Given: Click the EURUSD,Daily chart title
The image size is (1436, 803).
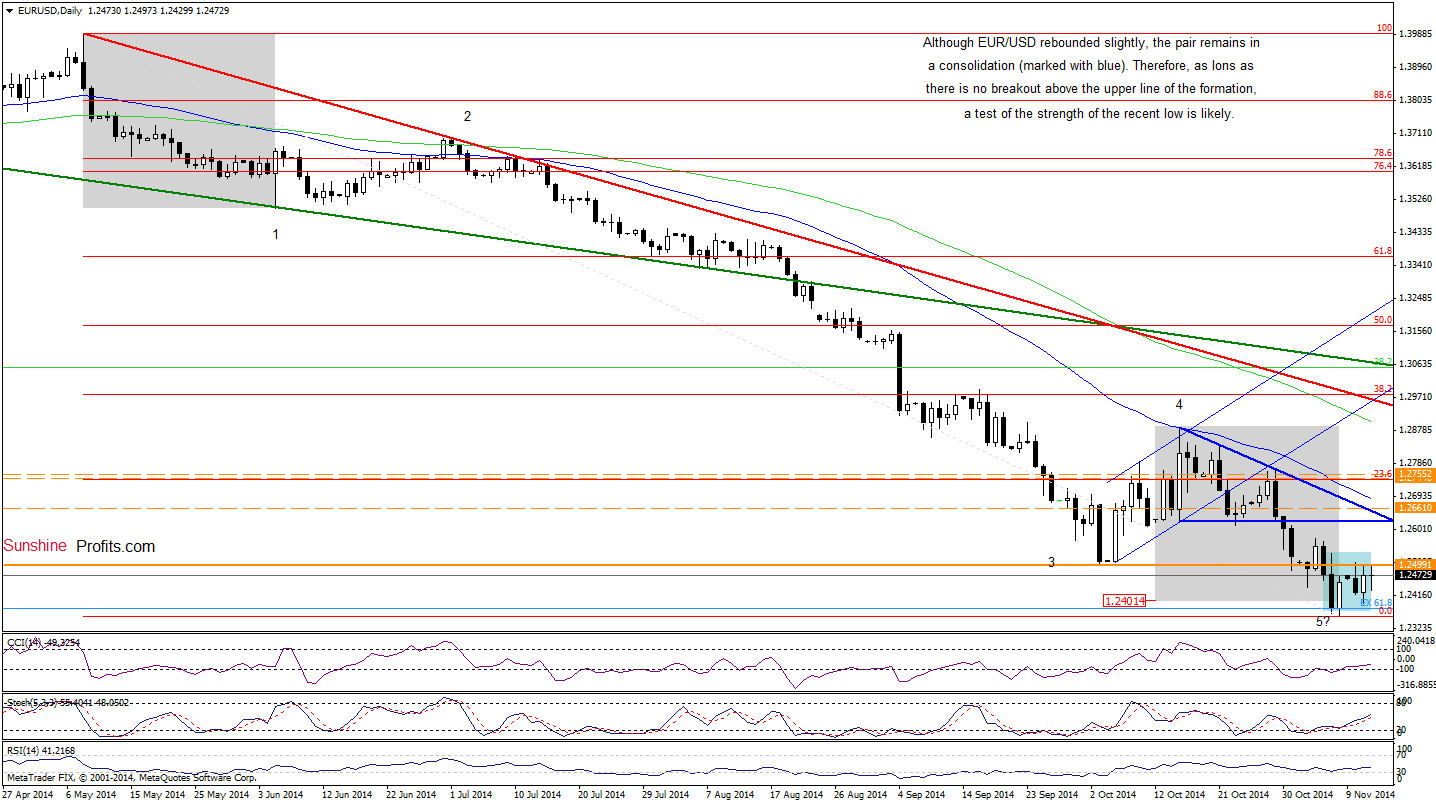Looking at the screenshot, I should [49, 10].
